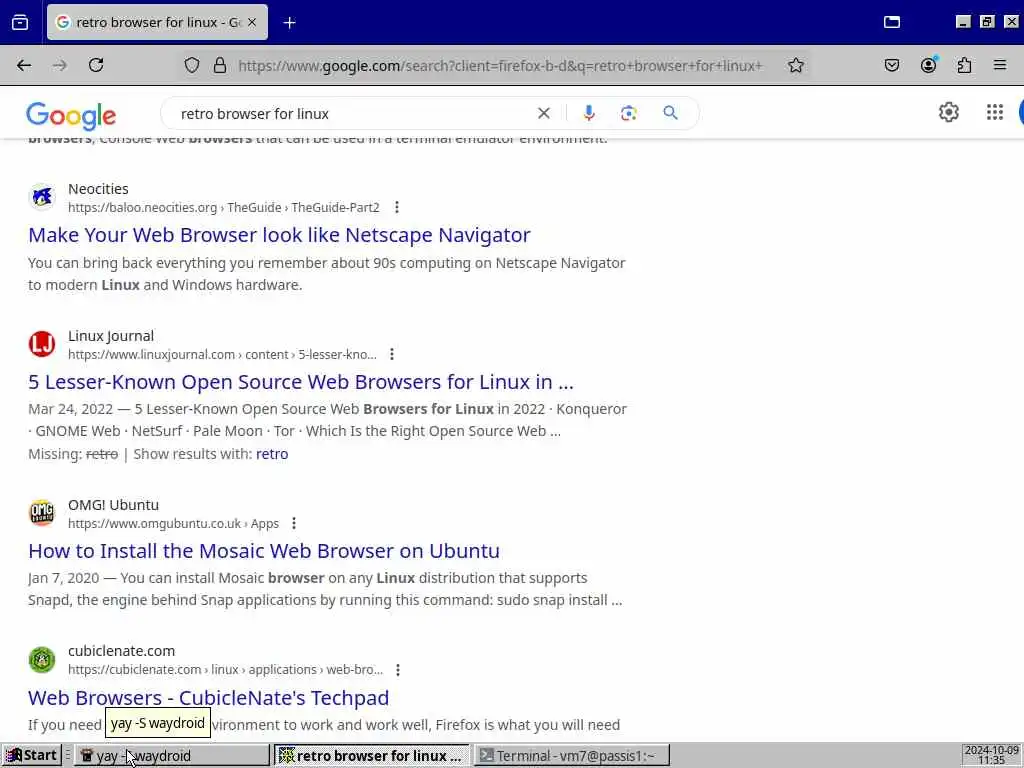Click the taskbar clock showing 2024-10-09

pyautogui.click(x=991, y=755)
